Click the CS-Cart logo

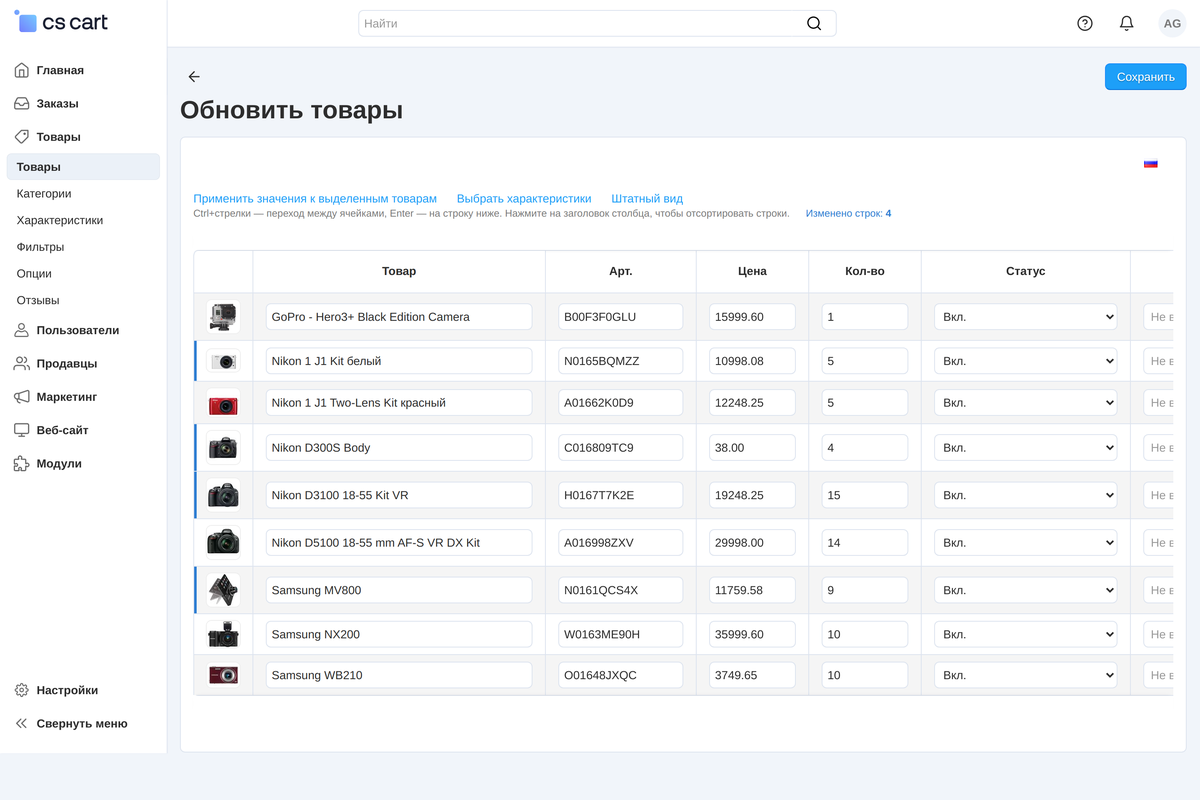coord(61,22)
